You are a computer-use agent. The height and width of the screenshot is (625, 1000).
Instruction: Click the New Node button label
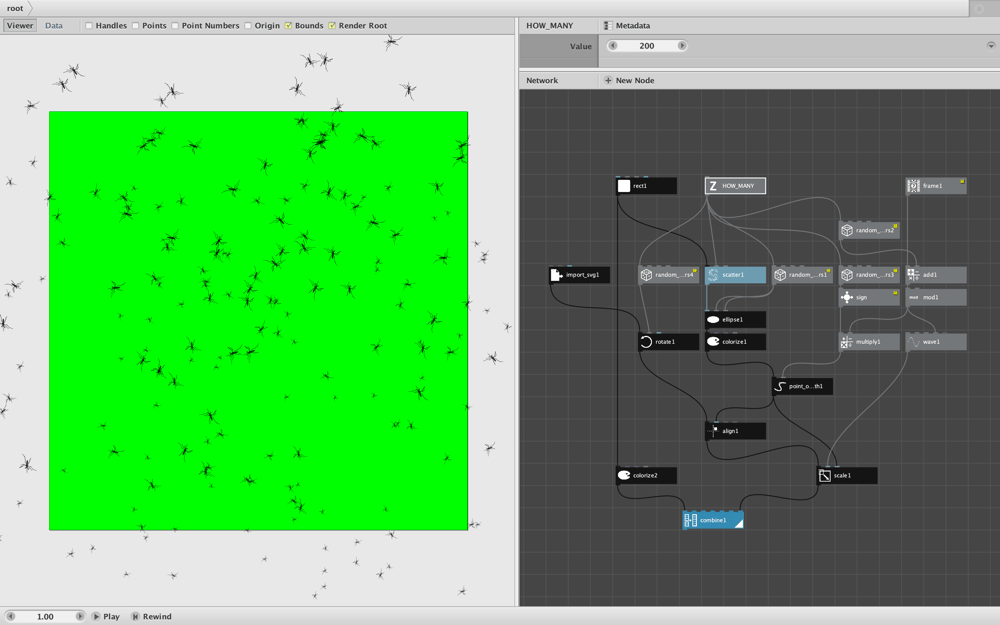click(635, 80)
